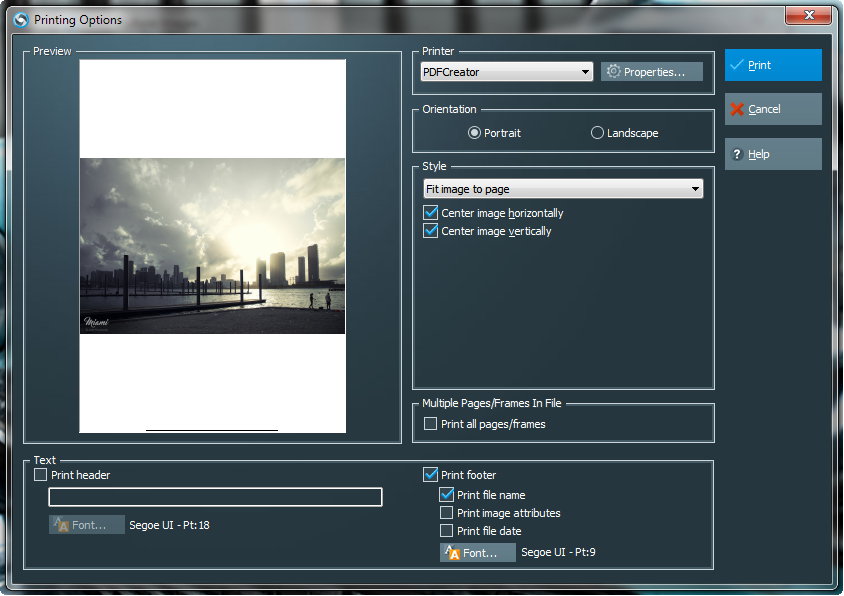Uncheck Center image vertically

431,231
